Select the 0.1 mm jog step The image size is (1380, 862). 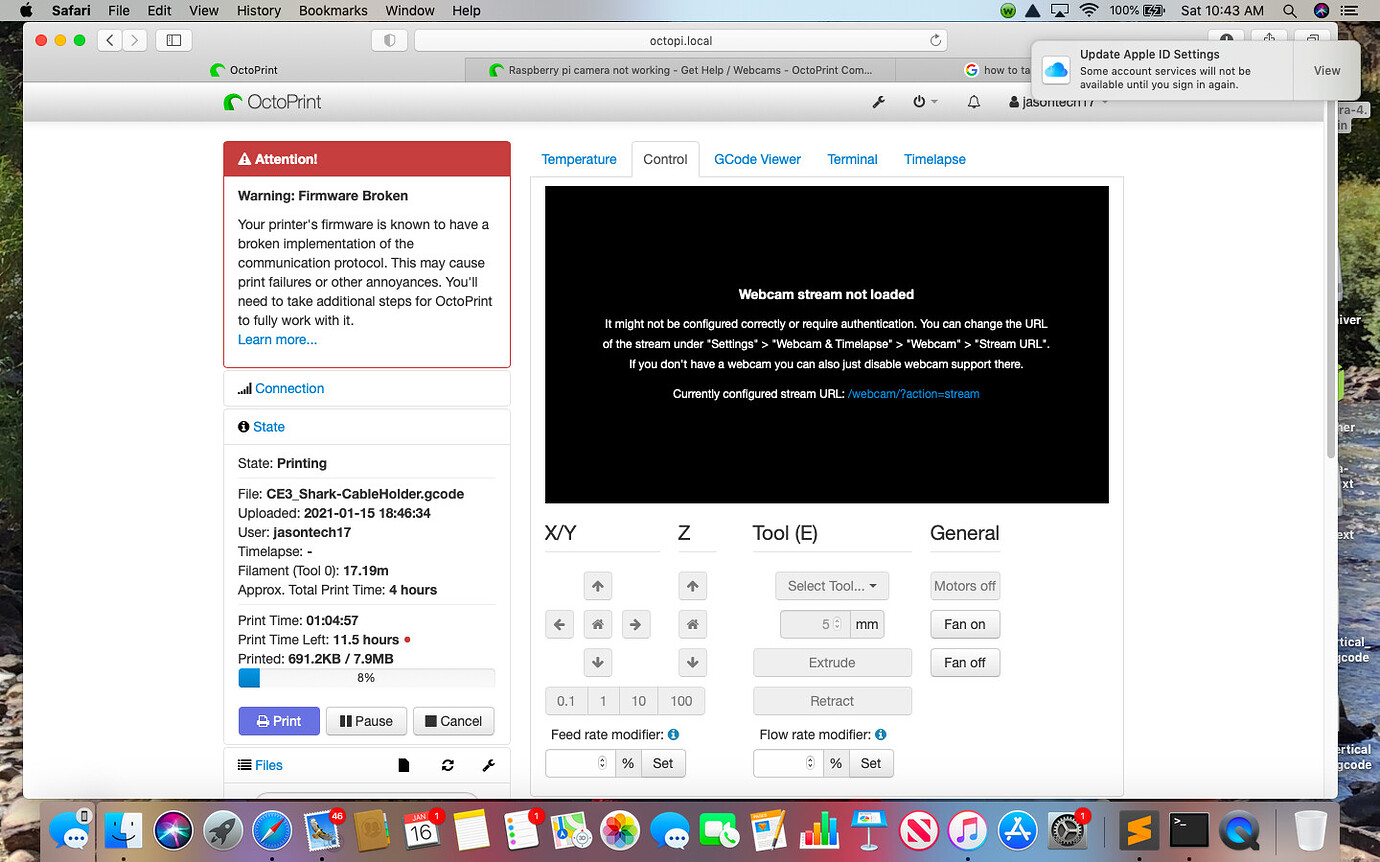(x=566, y=701)
